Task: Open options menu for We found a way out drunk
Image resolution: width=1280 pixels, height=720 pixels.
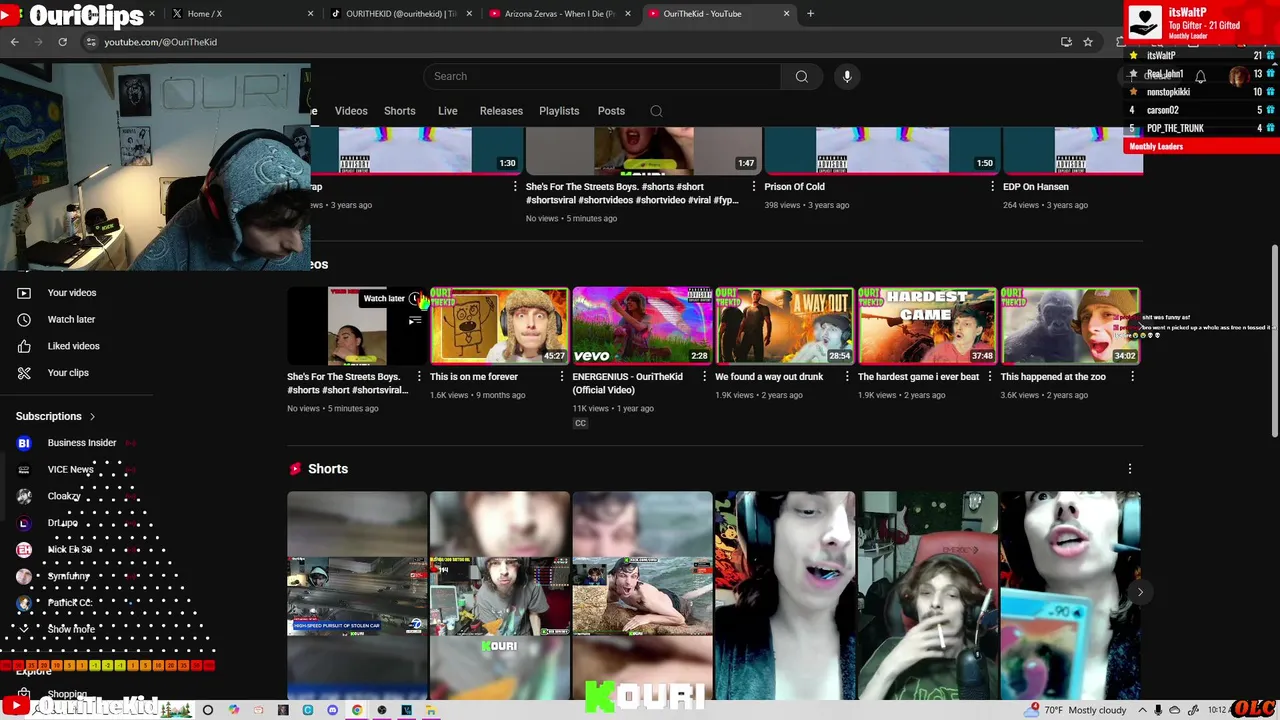Action: (847, 377)
